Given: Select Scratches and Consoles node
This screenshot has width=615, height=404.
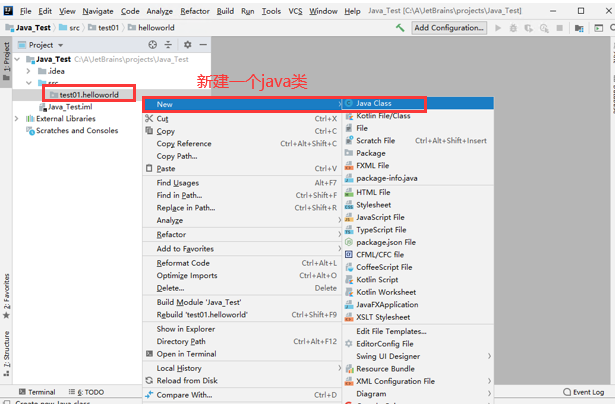Looking at the screenshot, I should pos(72,131).
